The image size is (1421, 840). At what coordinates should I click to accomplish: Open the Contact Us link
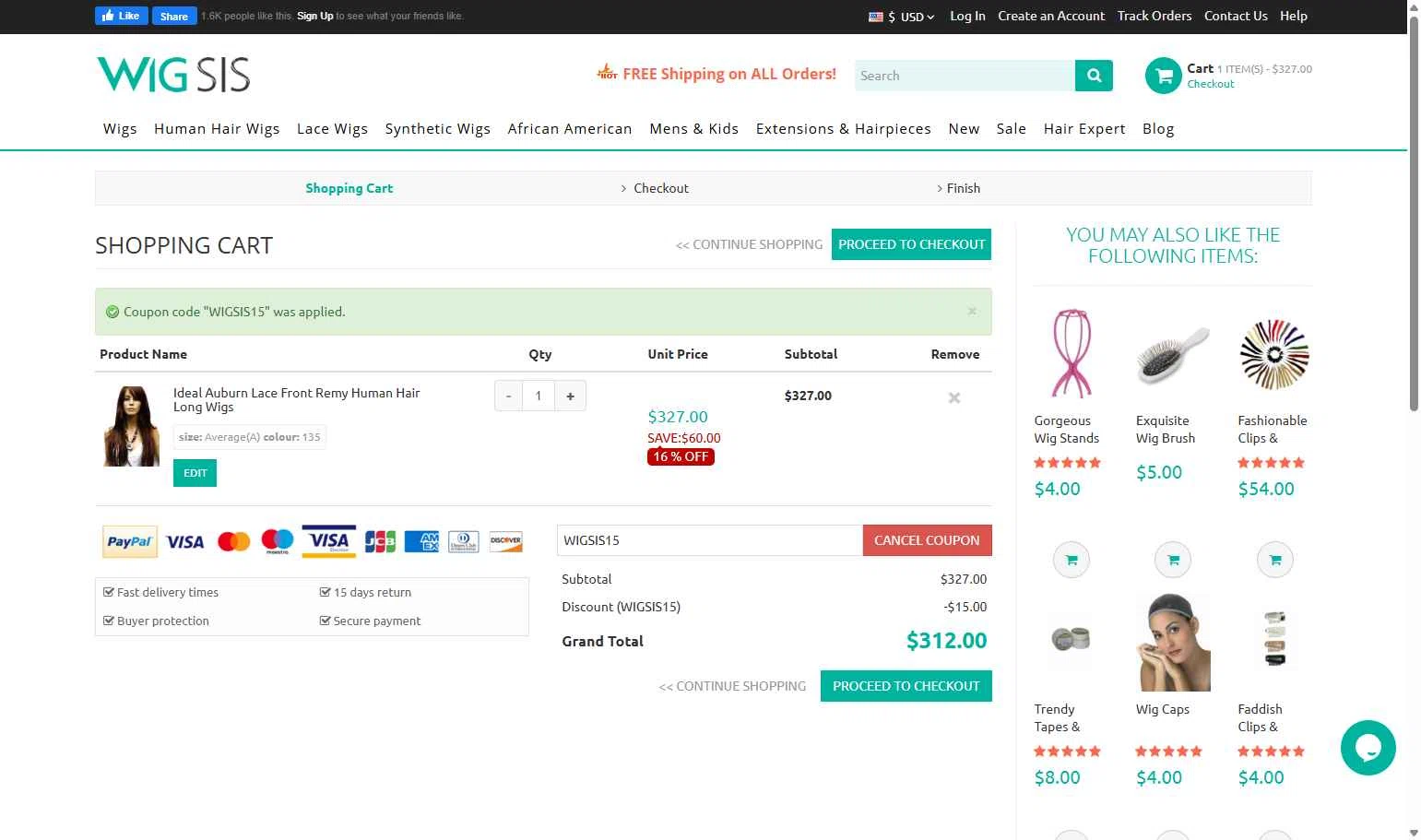(x=1236, y=16)
